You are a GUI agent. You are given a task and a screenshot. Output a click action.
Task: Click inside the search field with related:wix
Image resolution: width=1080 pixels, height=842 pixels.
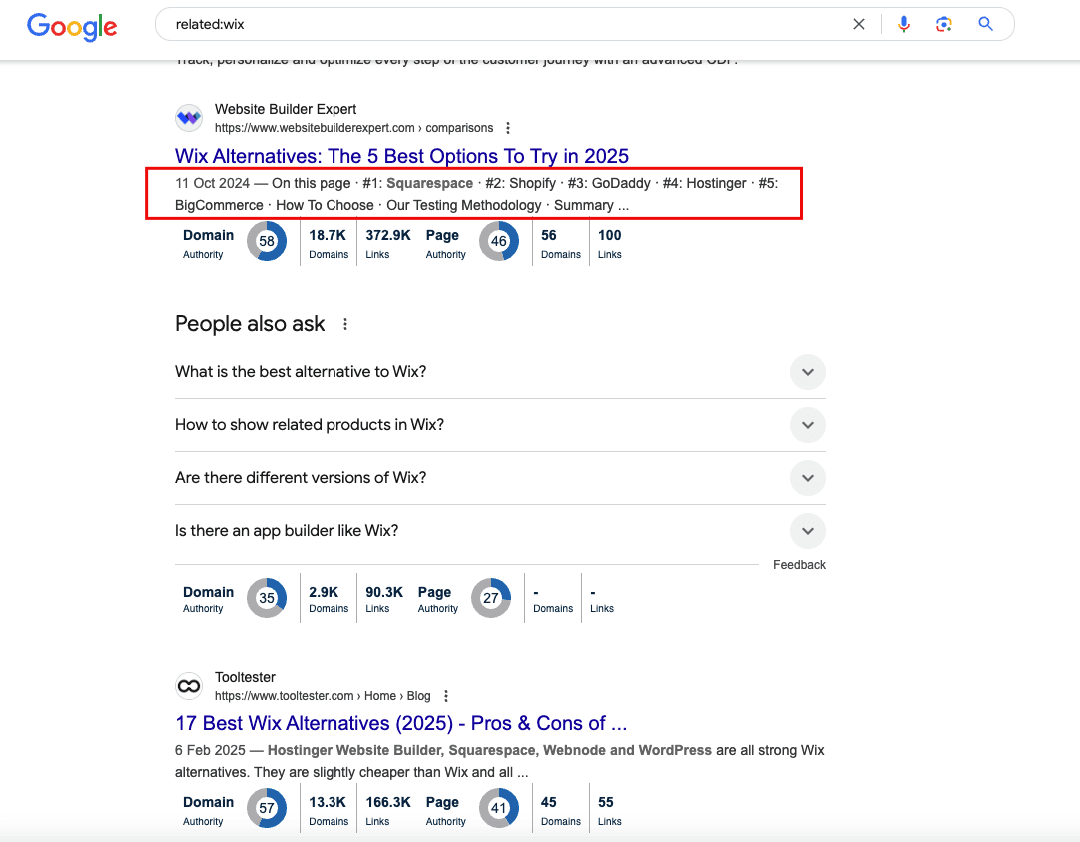click(500, 24)
